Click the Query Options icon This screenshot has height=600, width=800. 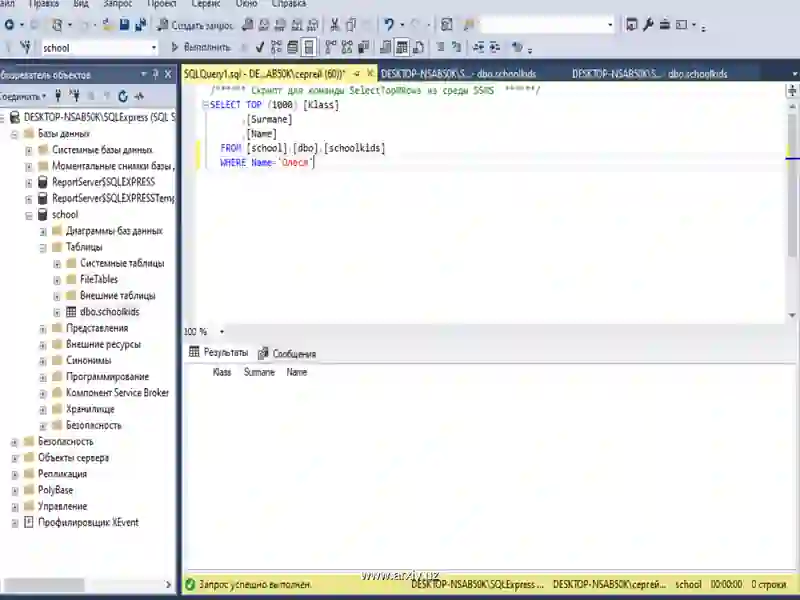click(x=292, y=47)
